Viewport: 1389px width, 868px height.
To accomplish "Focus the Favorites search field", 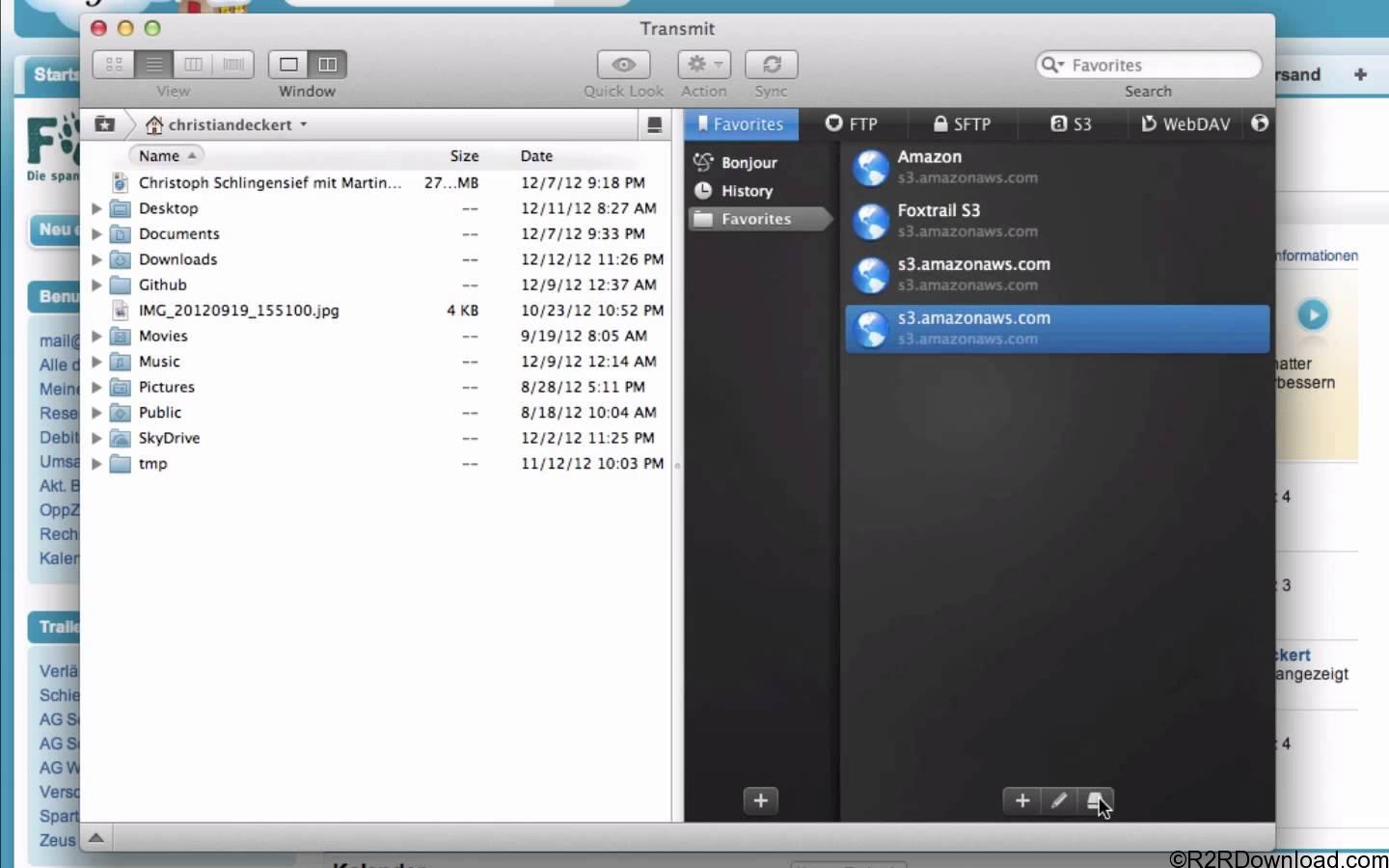I will [x=1148, y=65].
